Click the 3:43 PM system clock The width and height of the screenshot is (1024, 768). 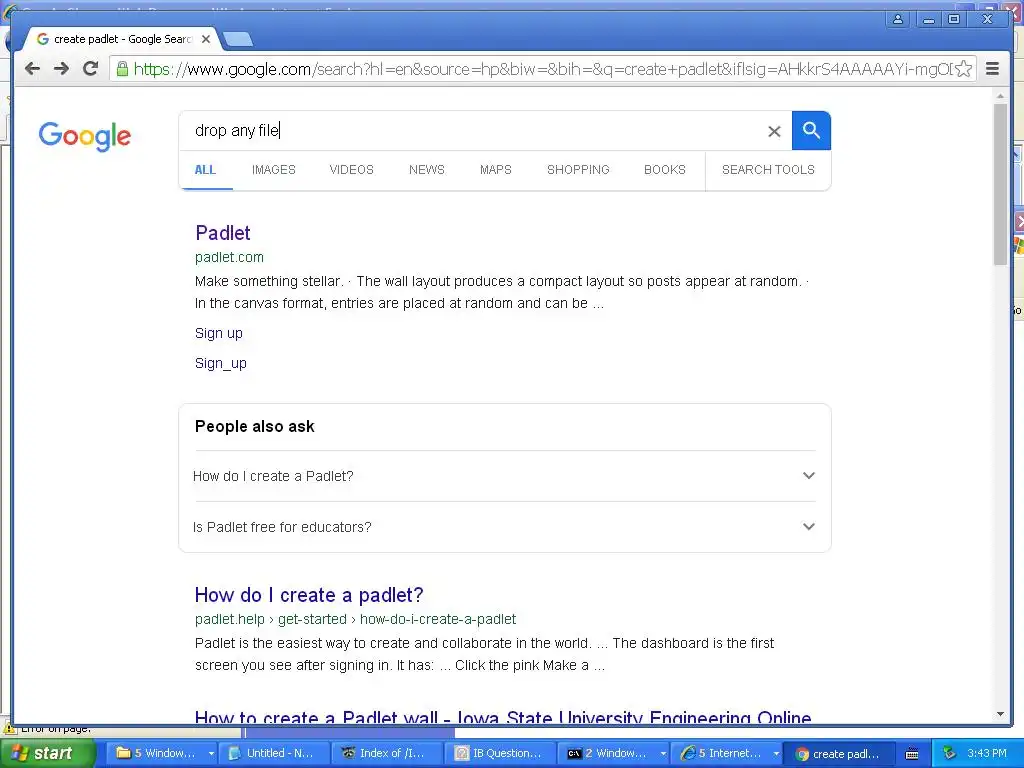point(987,753)
